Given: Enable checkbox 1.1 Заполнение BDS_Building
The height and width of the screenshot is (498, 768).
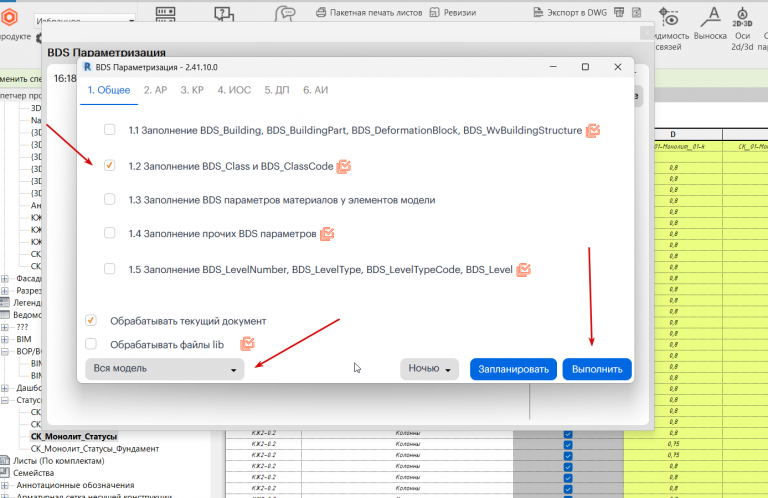Looking at the screenshot, I should (110, 130).
